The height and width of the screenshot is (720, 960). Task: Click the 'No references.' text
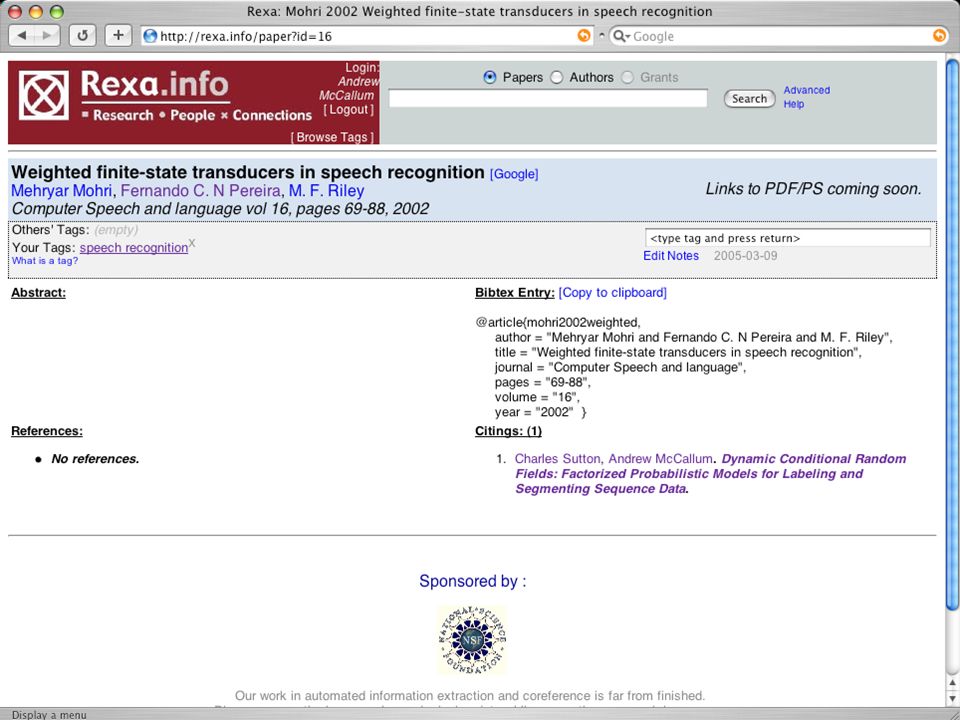tap(96, 459)
